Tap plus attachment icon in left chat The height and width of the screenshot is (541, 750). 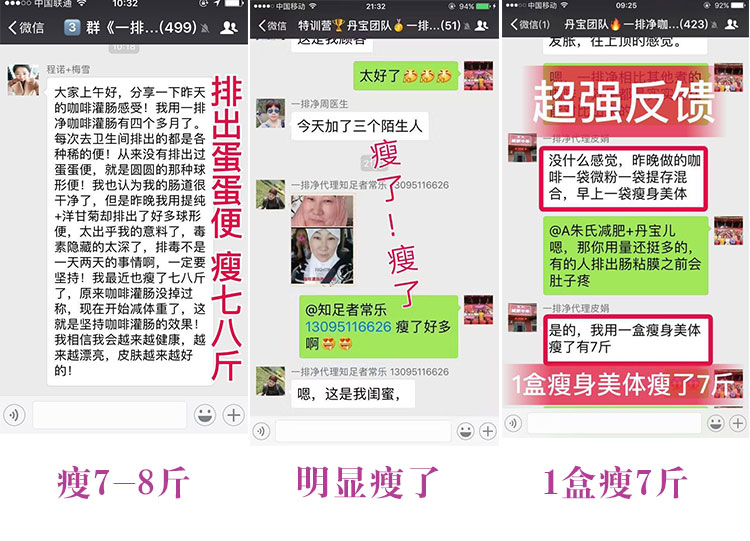tap(233, 415)
